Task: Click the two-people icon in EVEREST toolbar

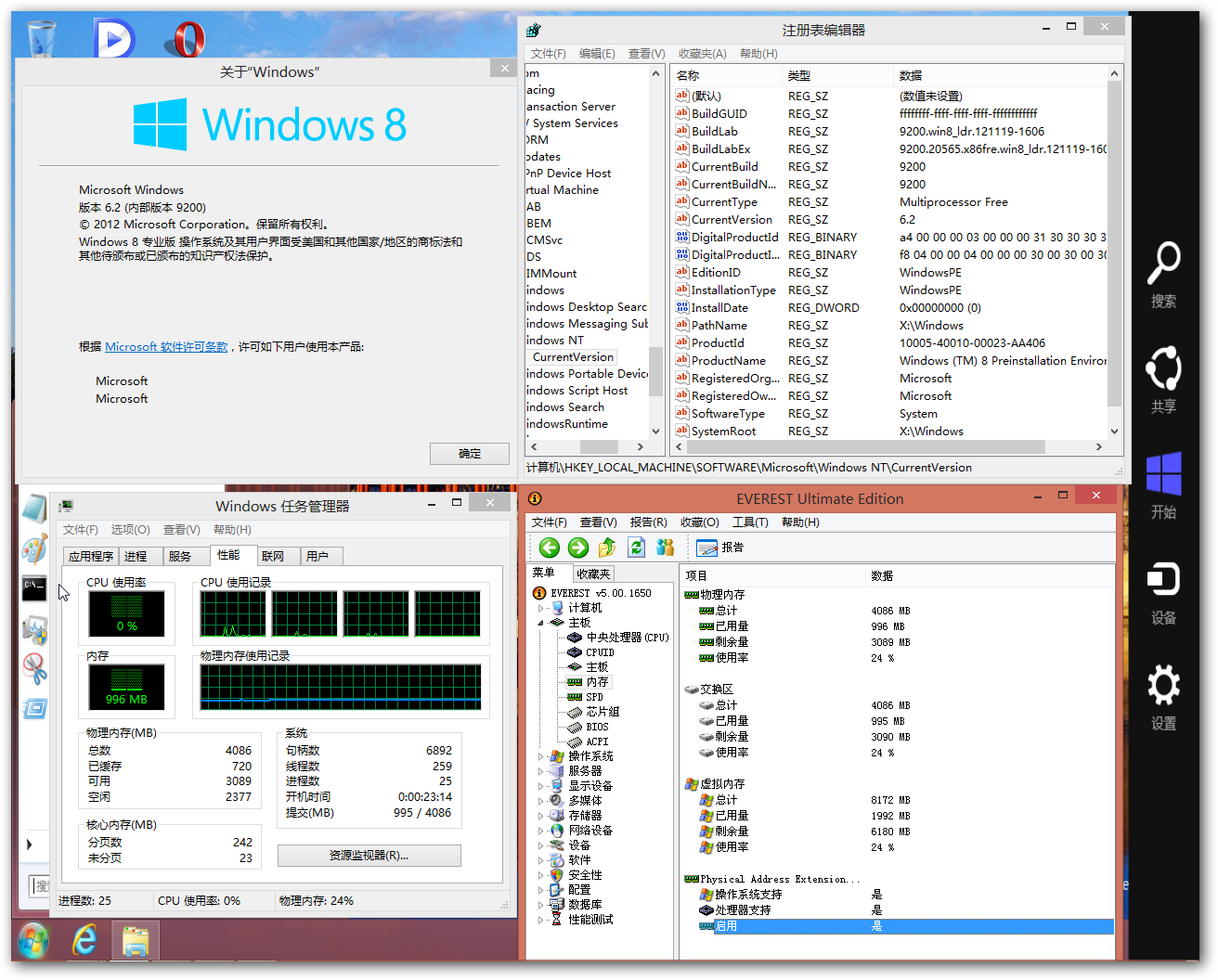Action: point(665,548)
